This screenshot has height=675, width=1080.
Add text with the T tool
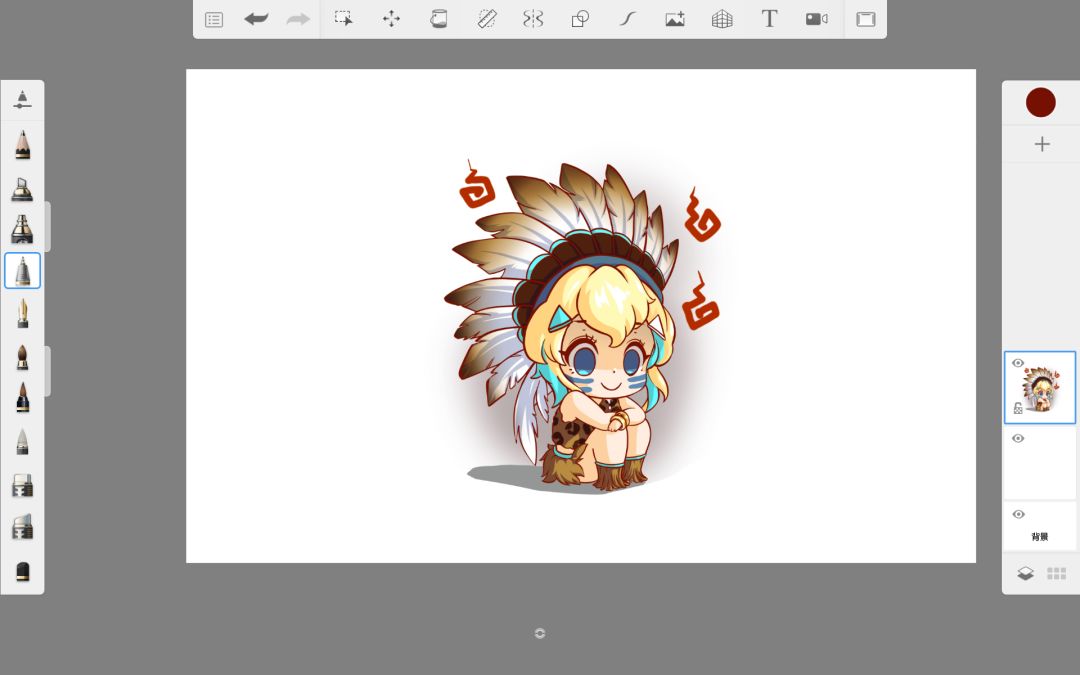coord(769,19)
